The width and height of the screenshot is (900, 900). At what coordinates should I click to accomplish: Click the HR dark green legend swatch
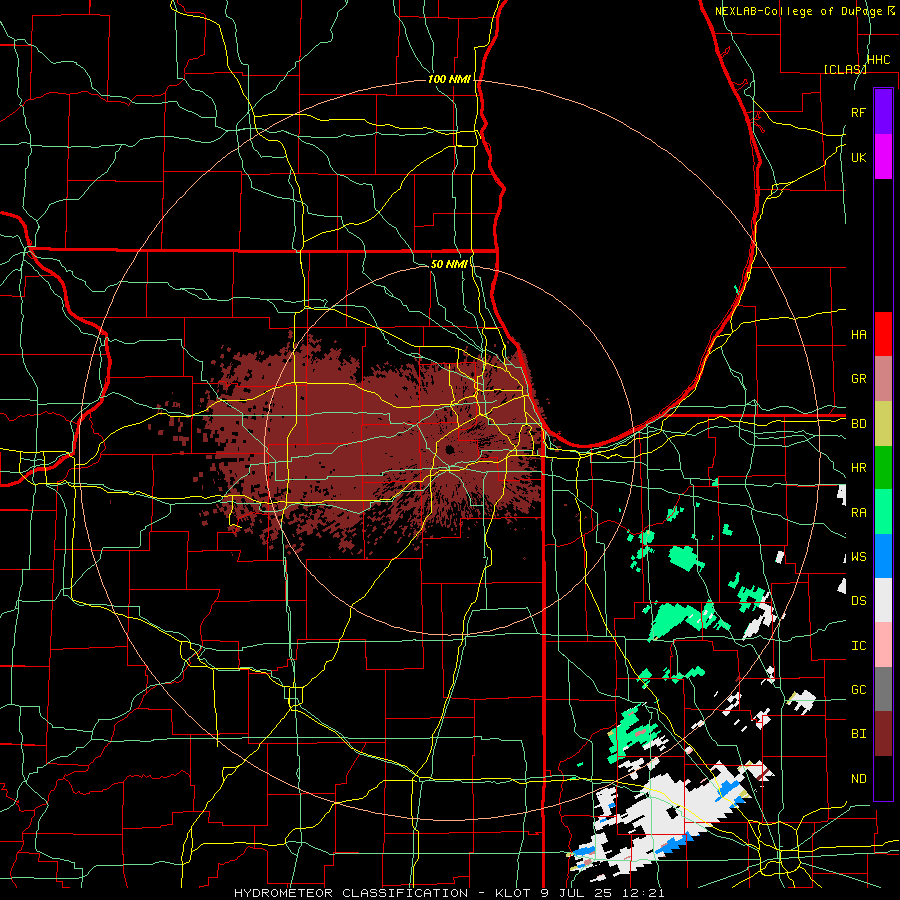pyautogui.click(x=883, y=468)
